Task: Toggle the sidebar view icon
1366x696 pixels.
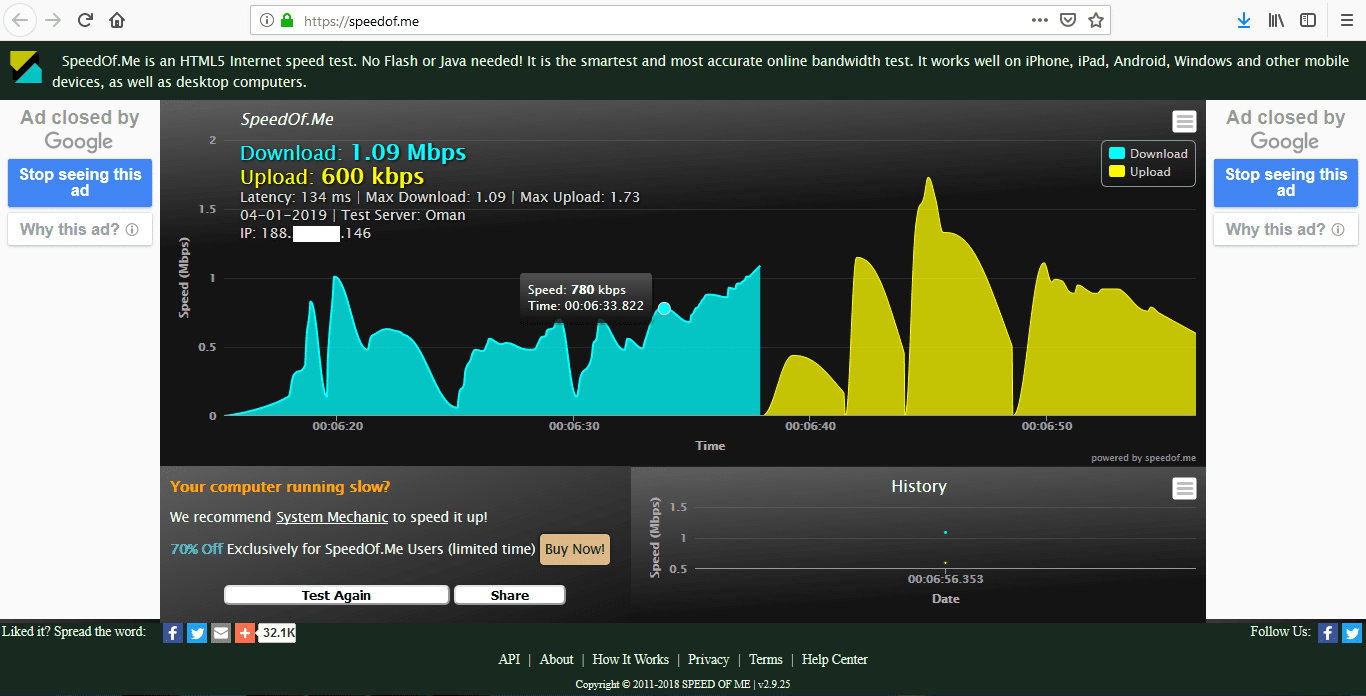Action: click(1308, 20)
